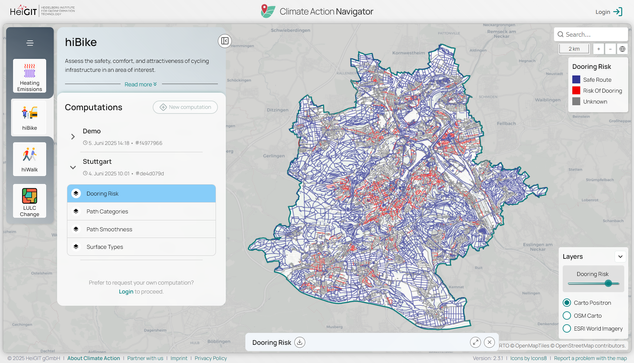This screenshot has height=363, width=634.
Task: Open Icons by Icons8 link
Action: [x=528, y=358]
